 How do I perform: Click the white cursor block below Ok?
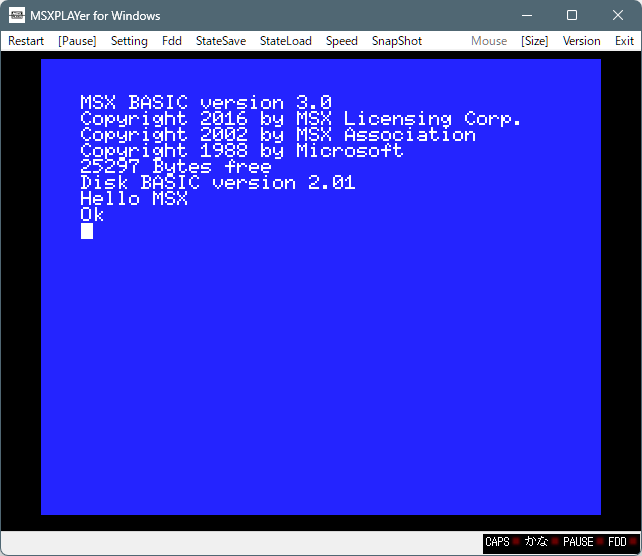coord(87,231)
